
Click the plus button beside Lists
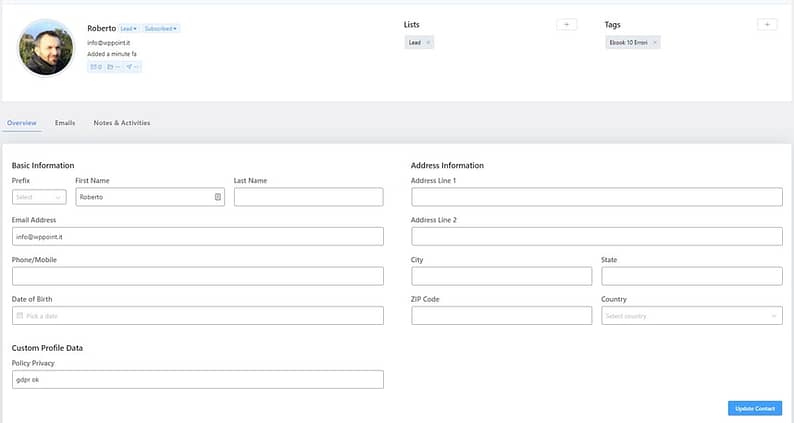click(x=566, y=24)
